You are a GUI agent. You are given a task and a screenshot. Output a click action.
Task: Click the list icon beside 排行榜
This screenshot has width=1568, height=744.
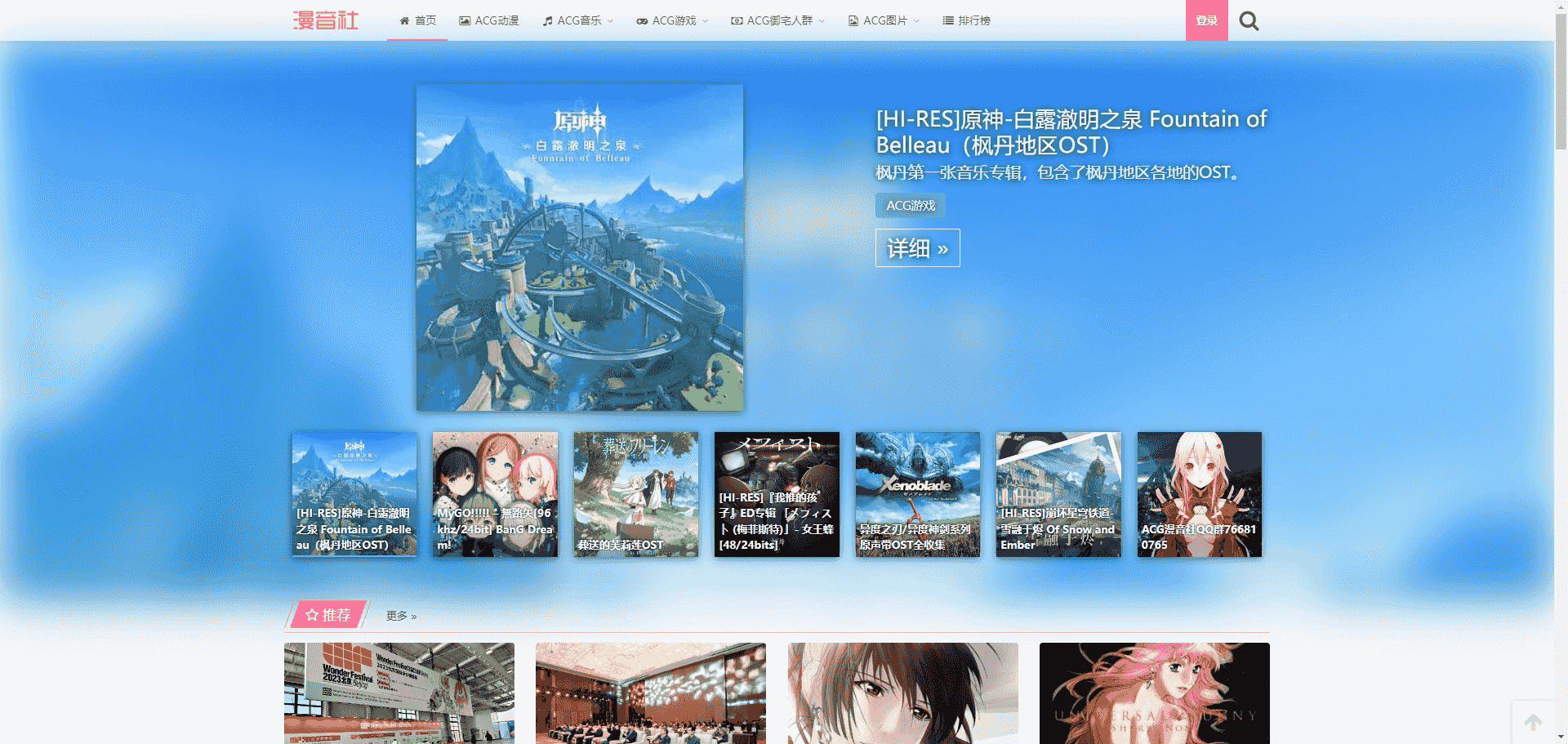pos(948,20)
